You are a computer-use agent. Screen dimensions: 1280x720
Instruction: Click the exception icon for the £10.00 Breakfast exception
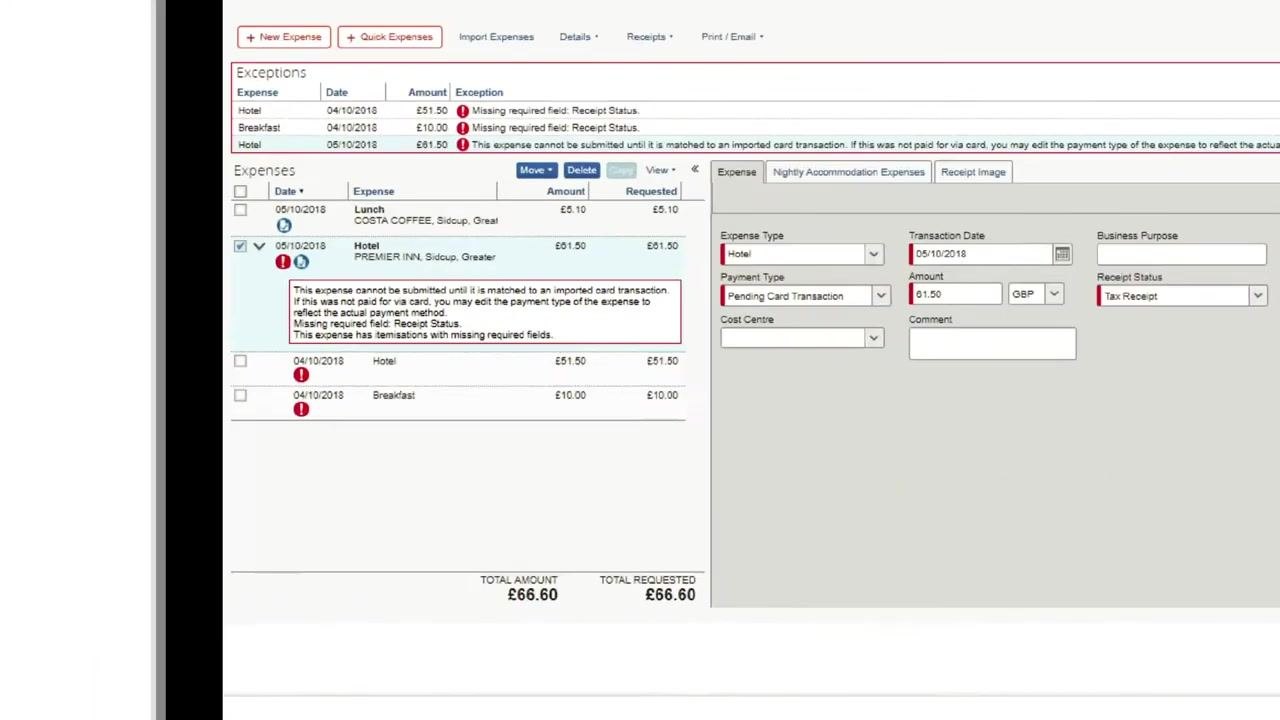462,128
